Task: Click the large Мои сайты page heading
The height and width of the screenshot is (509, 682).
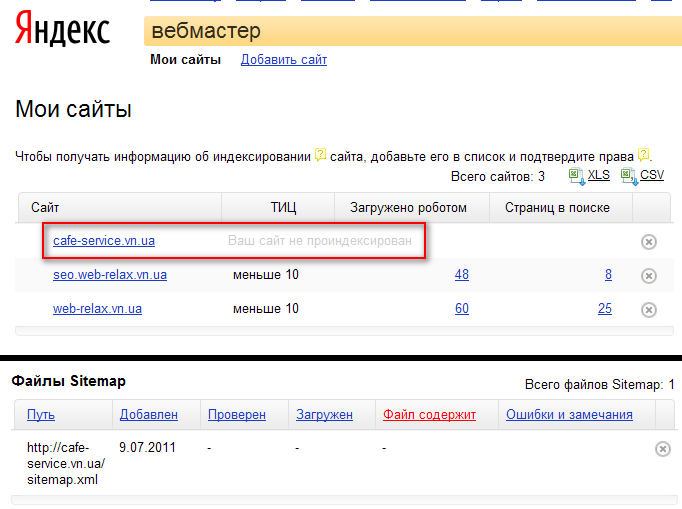Action: pyautogui.click(x=74, y=109)
